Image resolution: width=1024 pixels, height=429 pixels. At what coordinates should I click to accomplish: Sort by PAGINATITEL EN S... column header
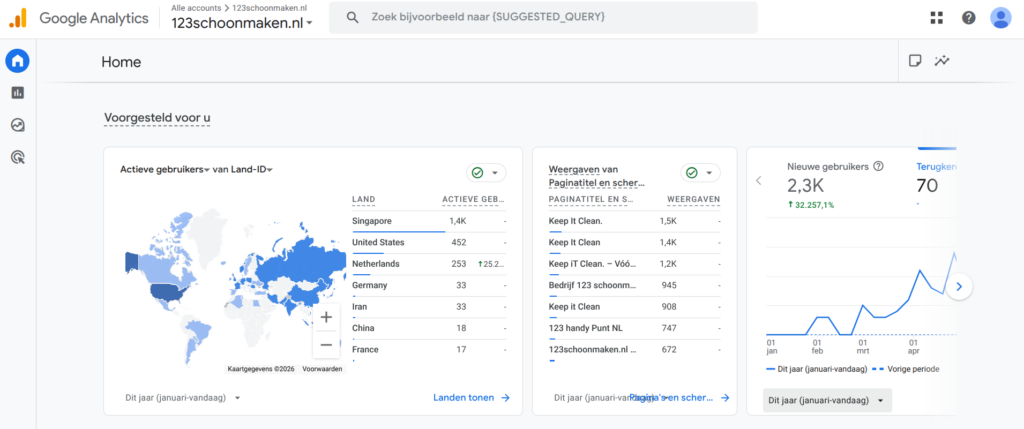pyautogui.click(x=592, y=199)
